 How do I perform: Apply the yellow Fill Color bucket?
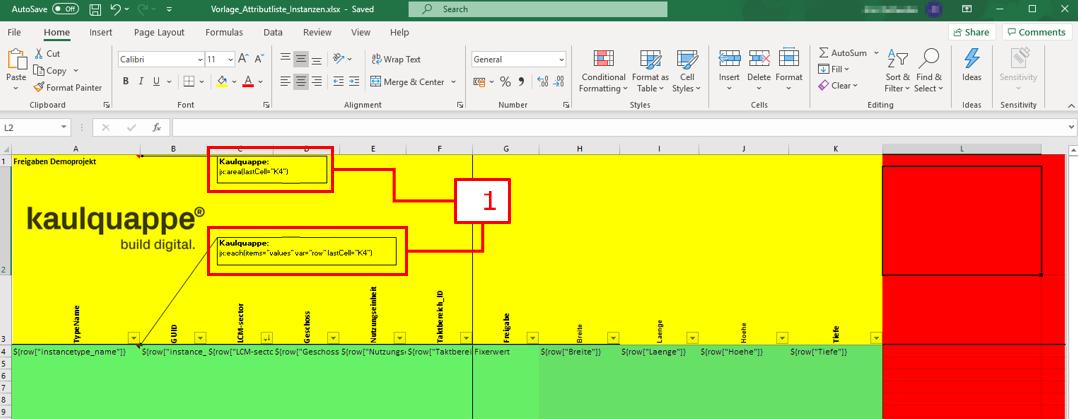click(x=221, y=81)
